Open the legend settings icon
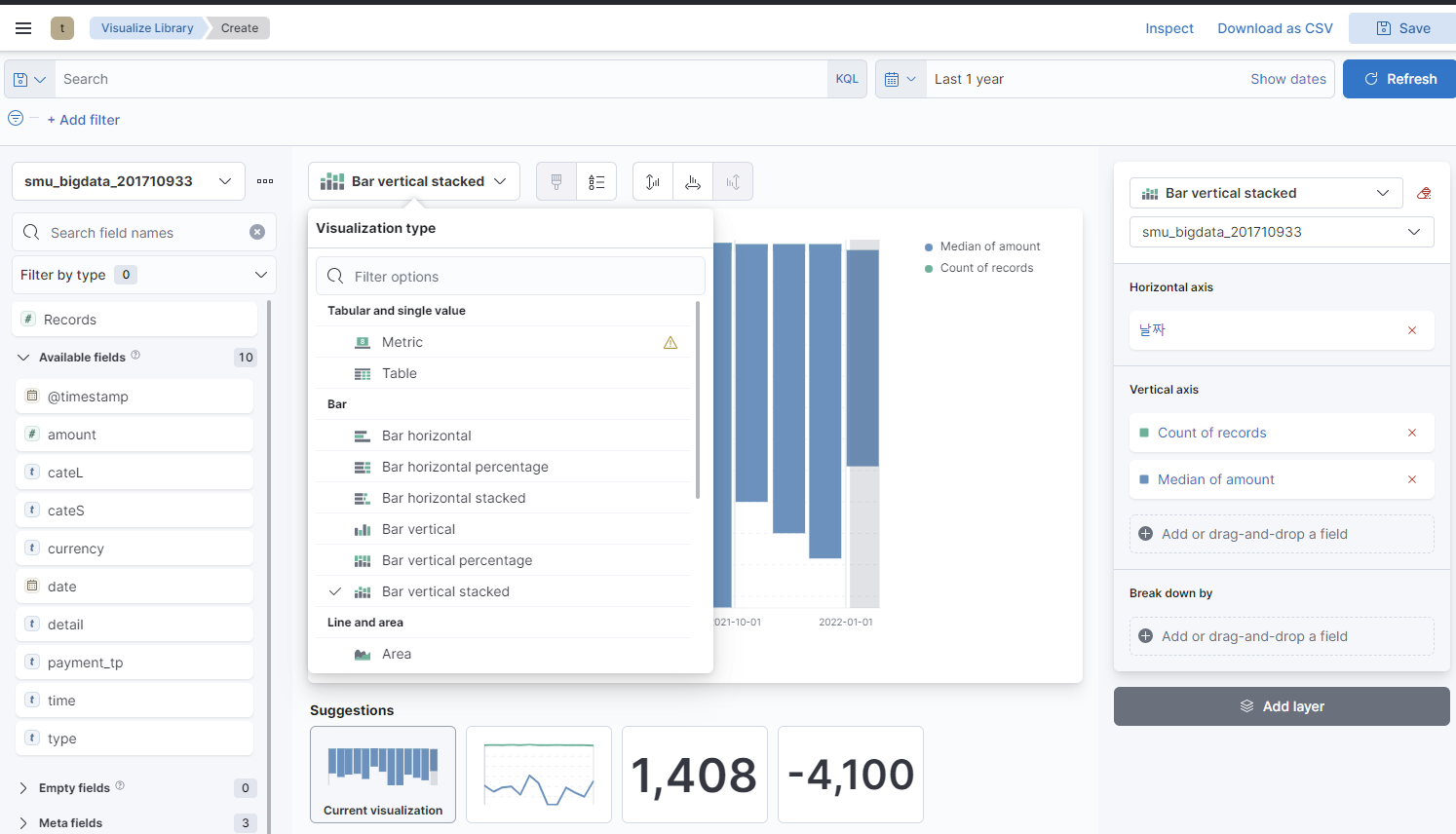The width and height of the screenshot is (1456, 834). (x=596, y=181)
